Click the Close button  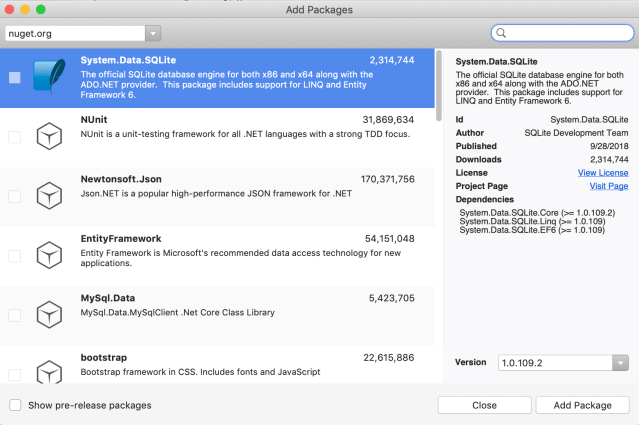pyautogui.click(x=484, y=405)
